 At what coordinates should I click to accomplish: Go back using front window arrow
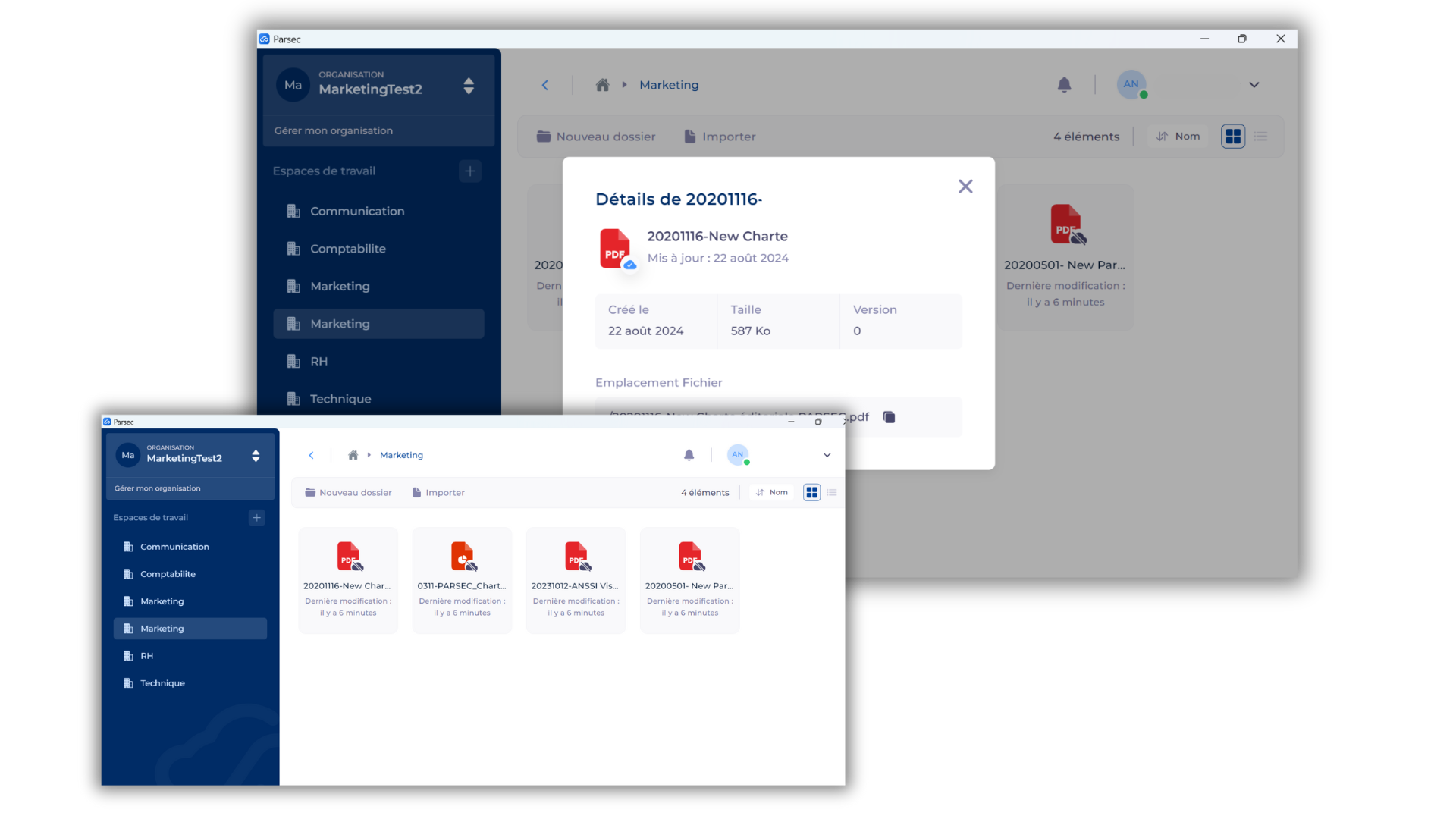[311, 455]
